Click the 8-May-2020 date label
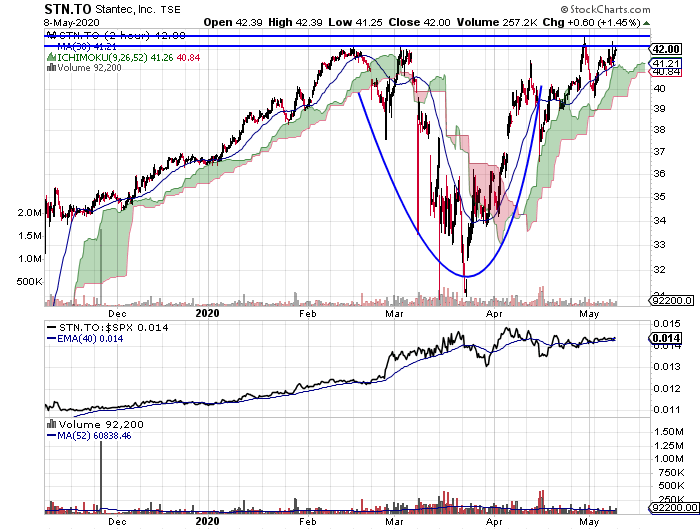 72,22
